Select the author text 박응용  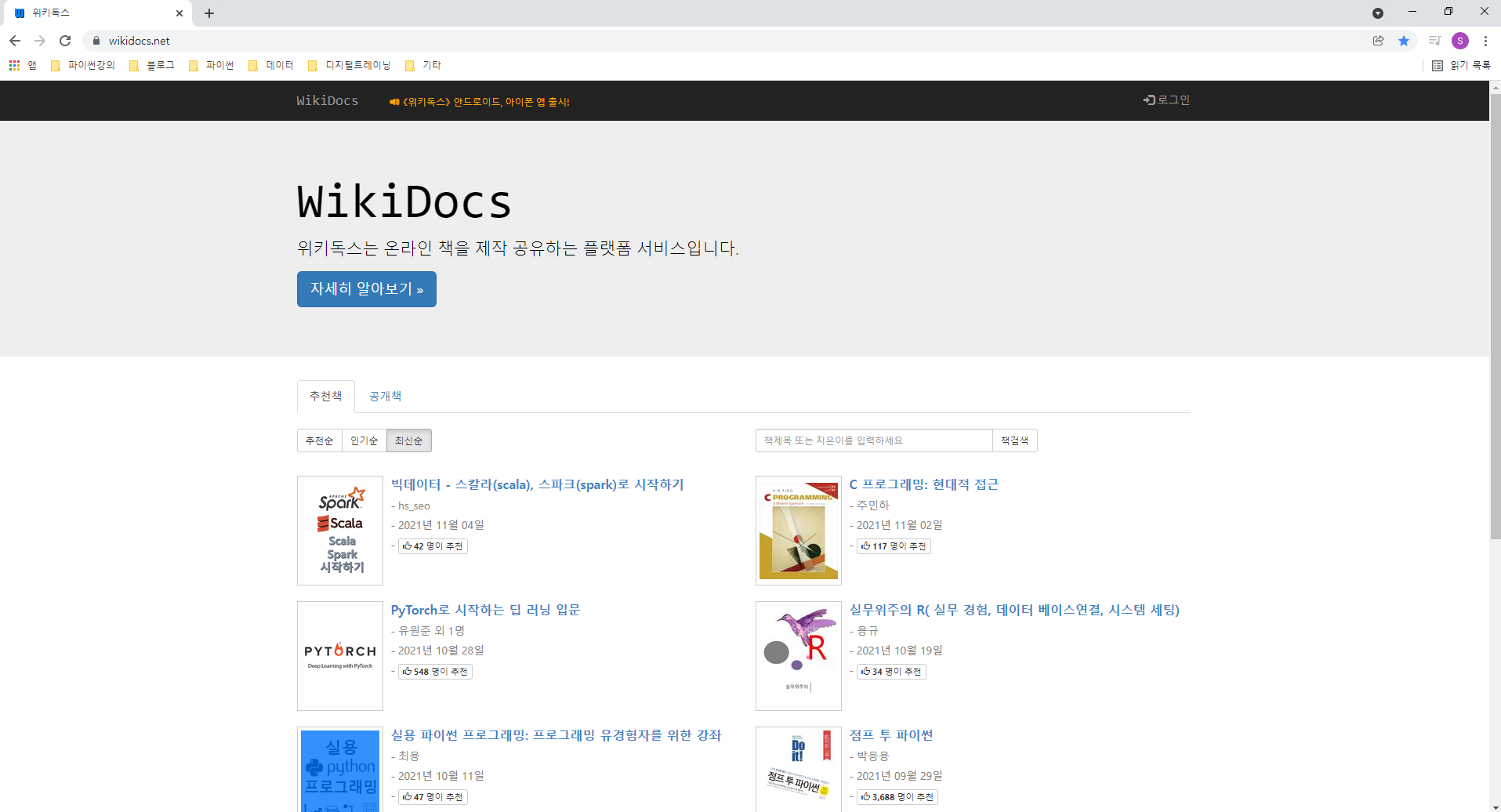pyautogui.click(x=872, y=756)
